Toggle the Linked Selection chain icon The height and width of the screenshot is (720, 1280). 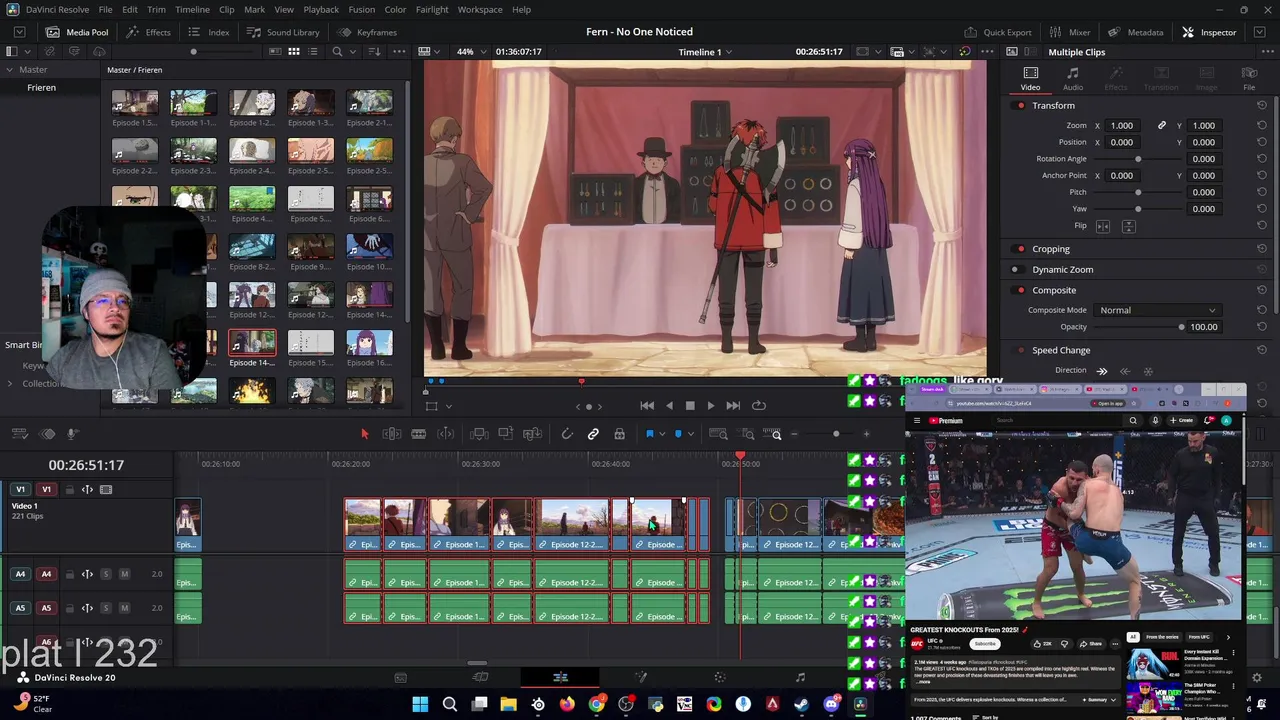tap(593, 434)
